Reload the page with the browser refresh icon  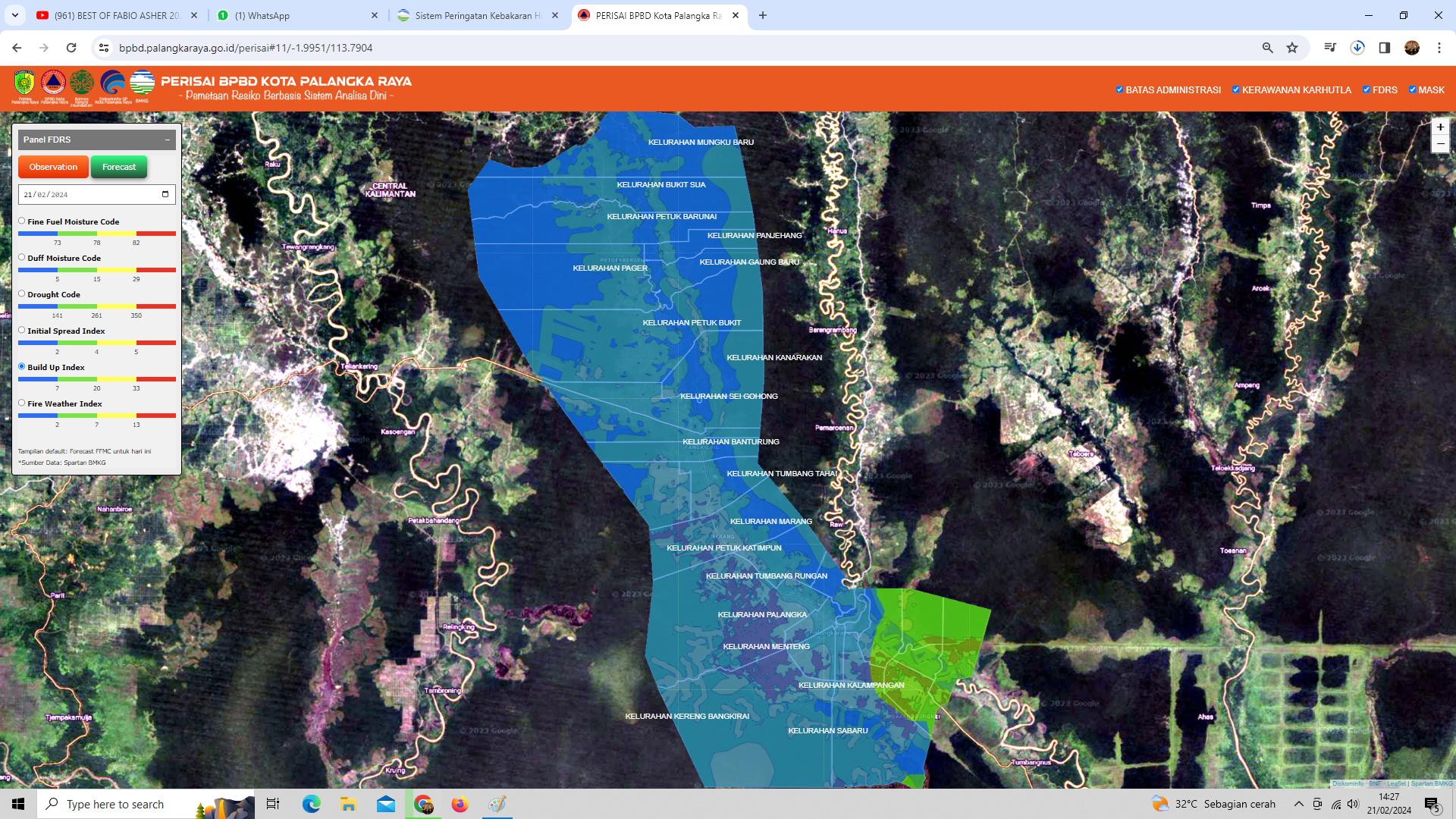(71, 48)
